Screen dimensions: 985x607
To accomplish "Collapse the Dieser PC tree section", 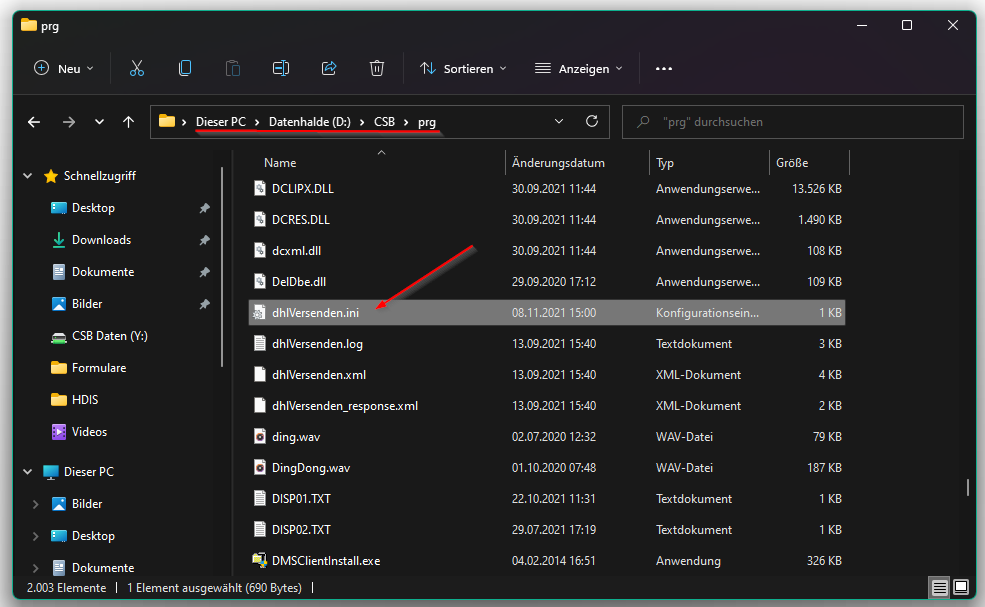I will click(28, 471).
